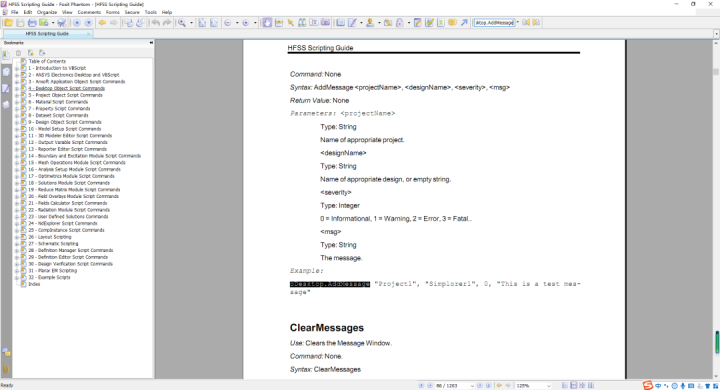
Task: Select the blue Arrow drawing tool
Action: [x=464, y=23]
